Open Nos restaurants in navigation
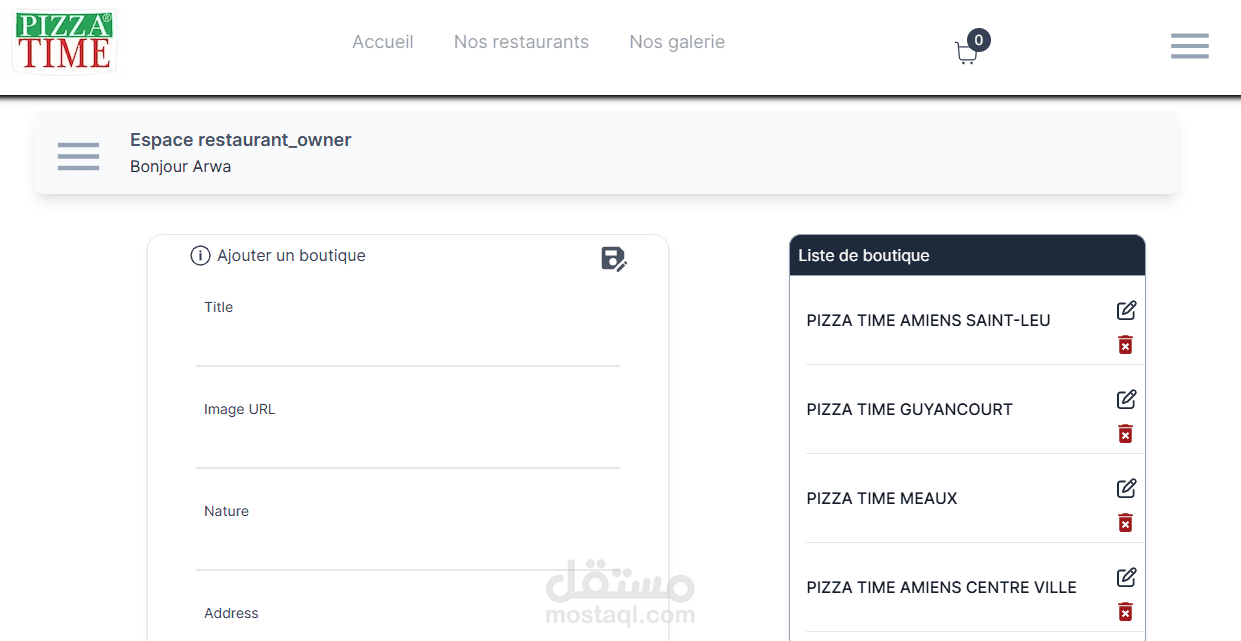The image size is (1241, 641). coord(521,42)
